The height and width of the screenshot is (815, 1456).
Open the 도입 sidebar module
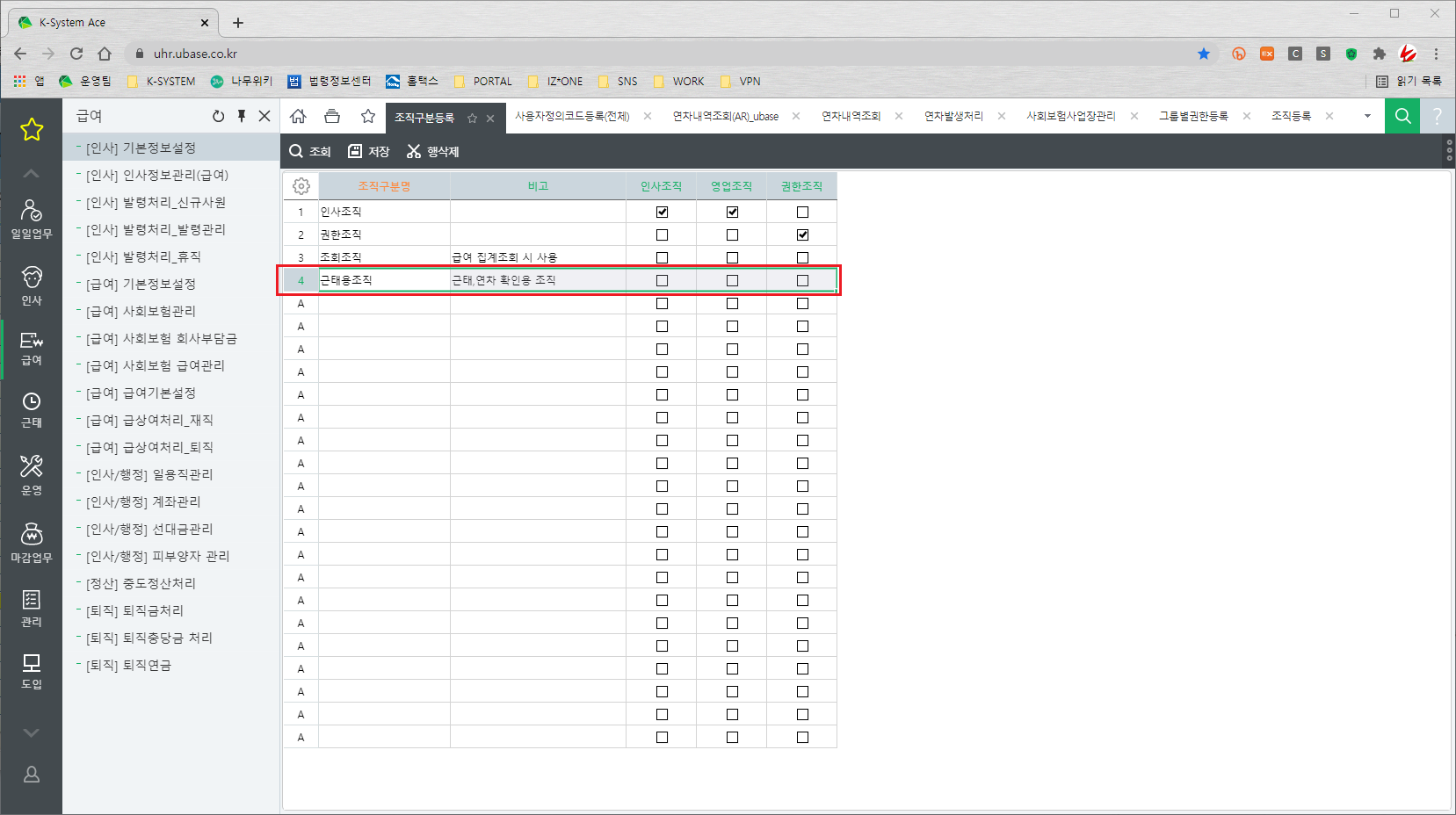pyautogui.click(x=32, y=672)
